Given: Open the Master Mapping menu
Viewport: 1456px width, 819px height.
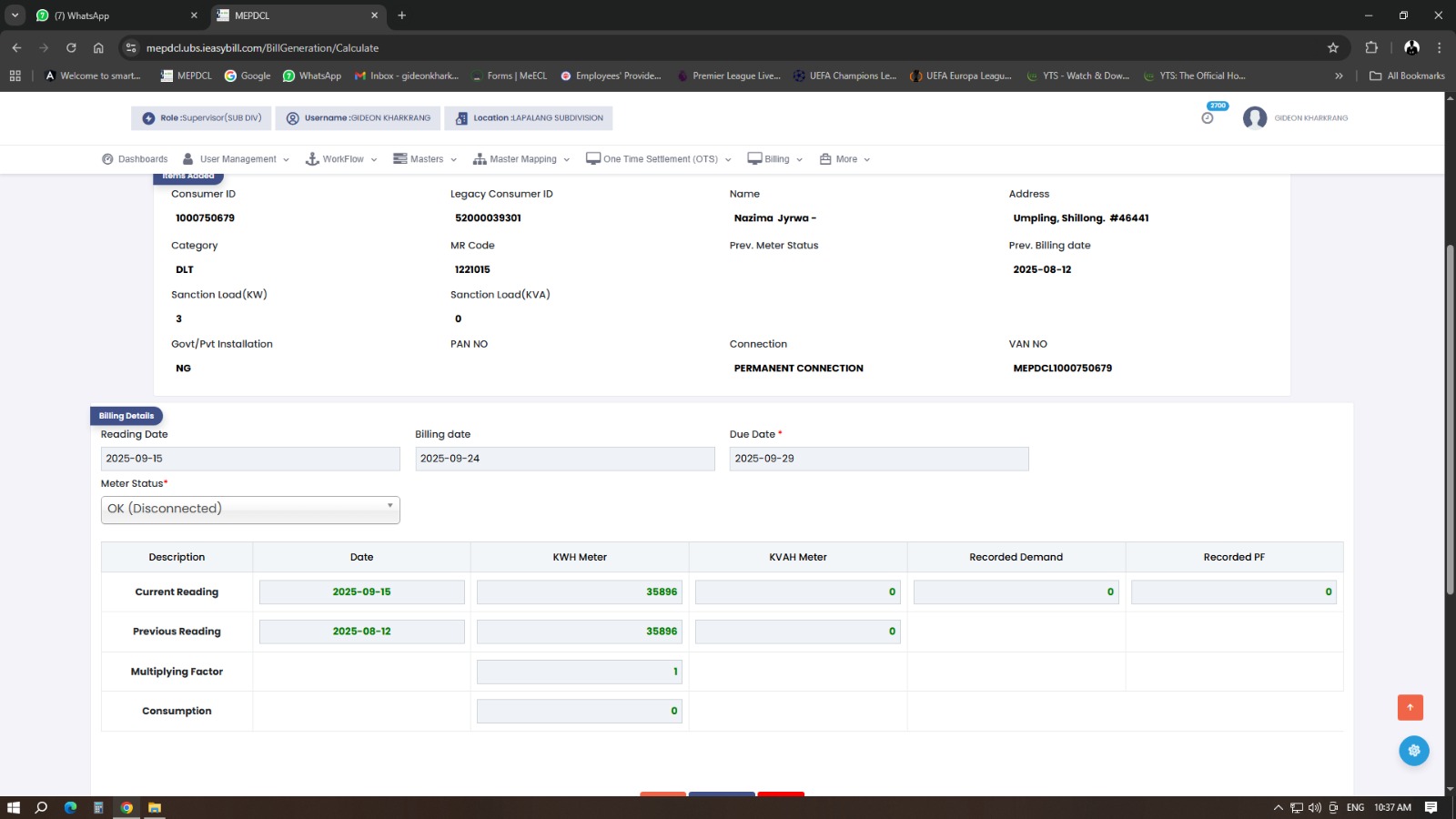Looking at the screenshot, I should tap(521, 159).
